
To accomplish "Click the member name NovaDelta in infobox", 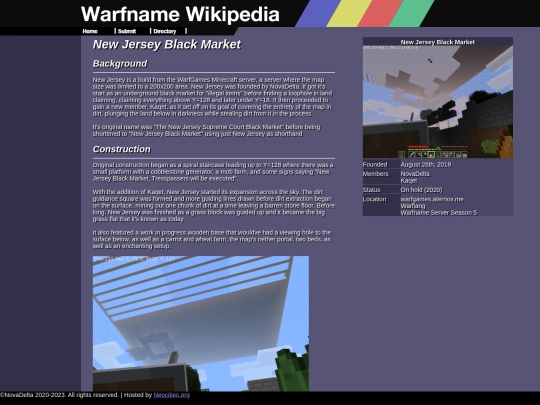I will tap(415, 174).
